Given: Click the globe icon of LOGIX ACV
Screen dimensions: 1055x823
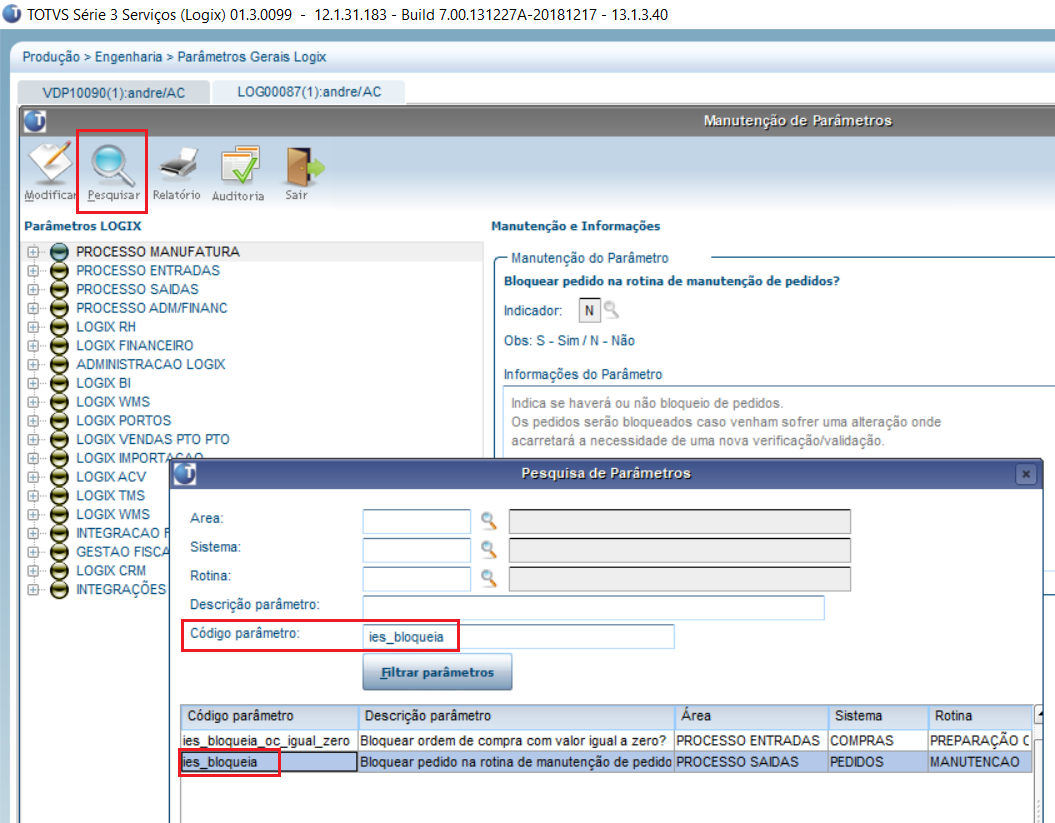Looking at the screenshot, I should coord(59,477).
